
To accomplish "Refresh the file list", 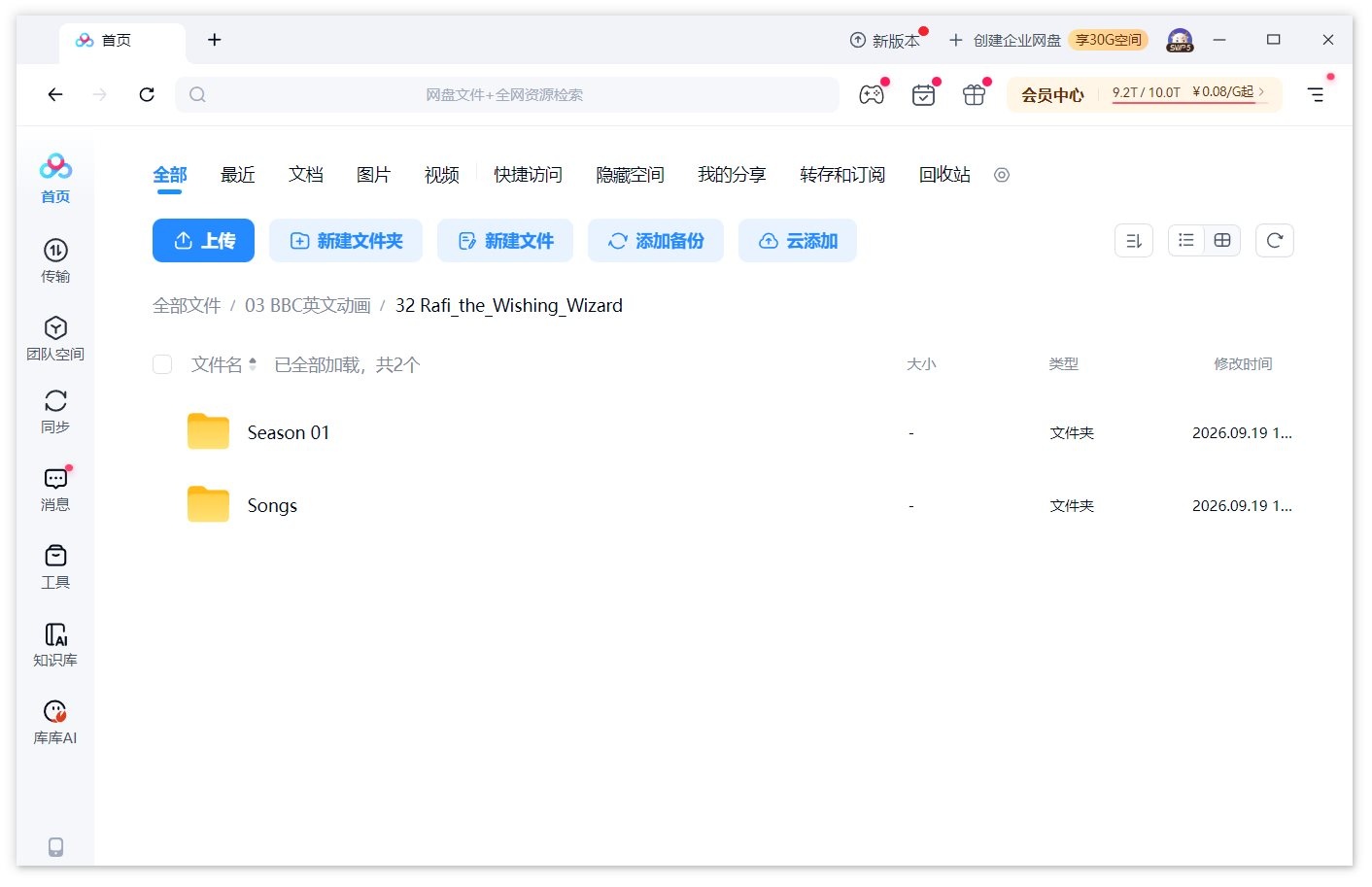I will click(x=1275, y=240).
